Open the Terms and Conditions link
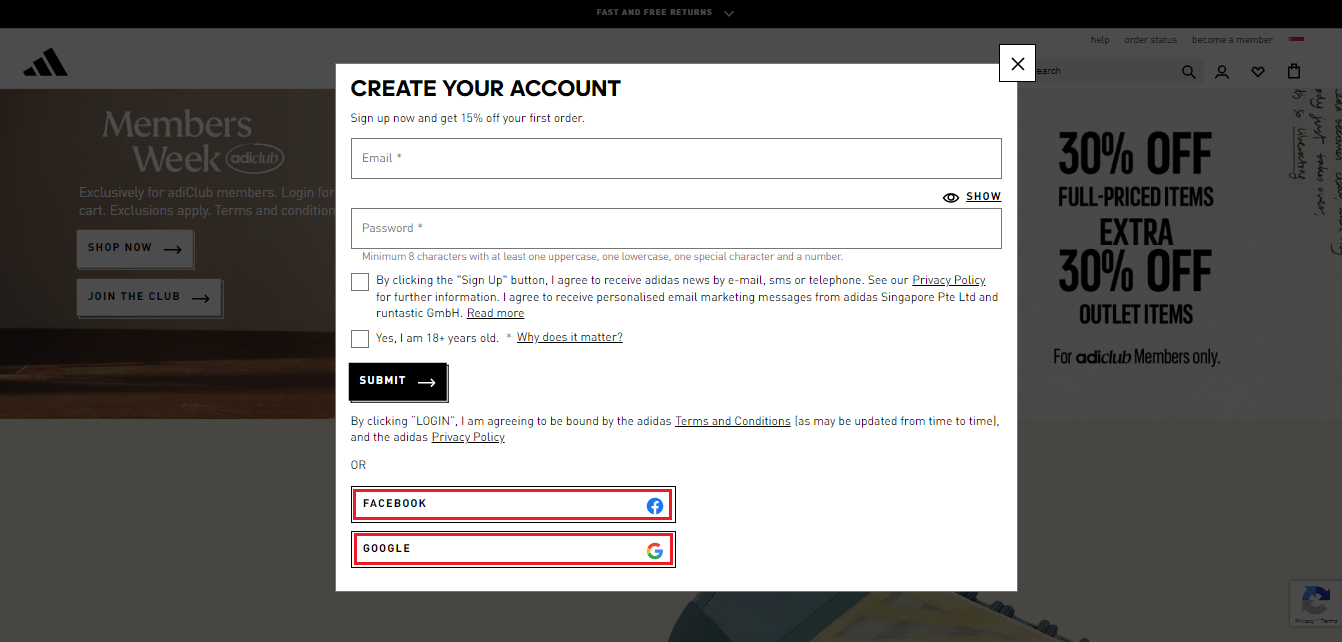 [x=733, y=421]
